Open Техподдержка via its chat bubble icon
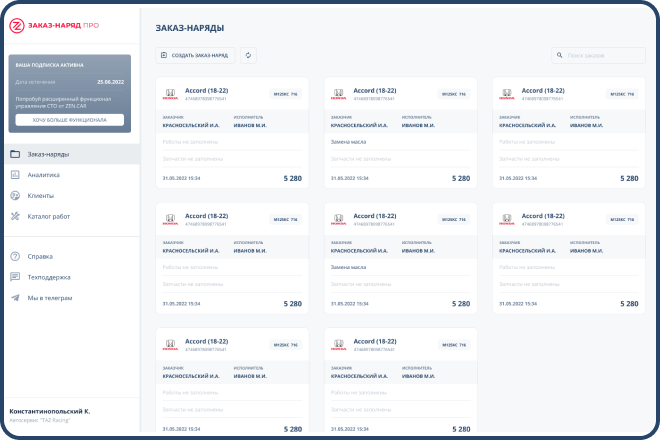The width and height of the screenshot is (660, 440). coord(15,277)
